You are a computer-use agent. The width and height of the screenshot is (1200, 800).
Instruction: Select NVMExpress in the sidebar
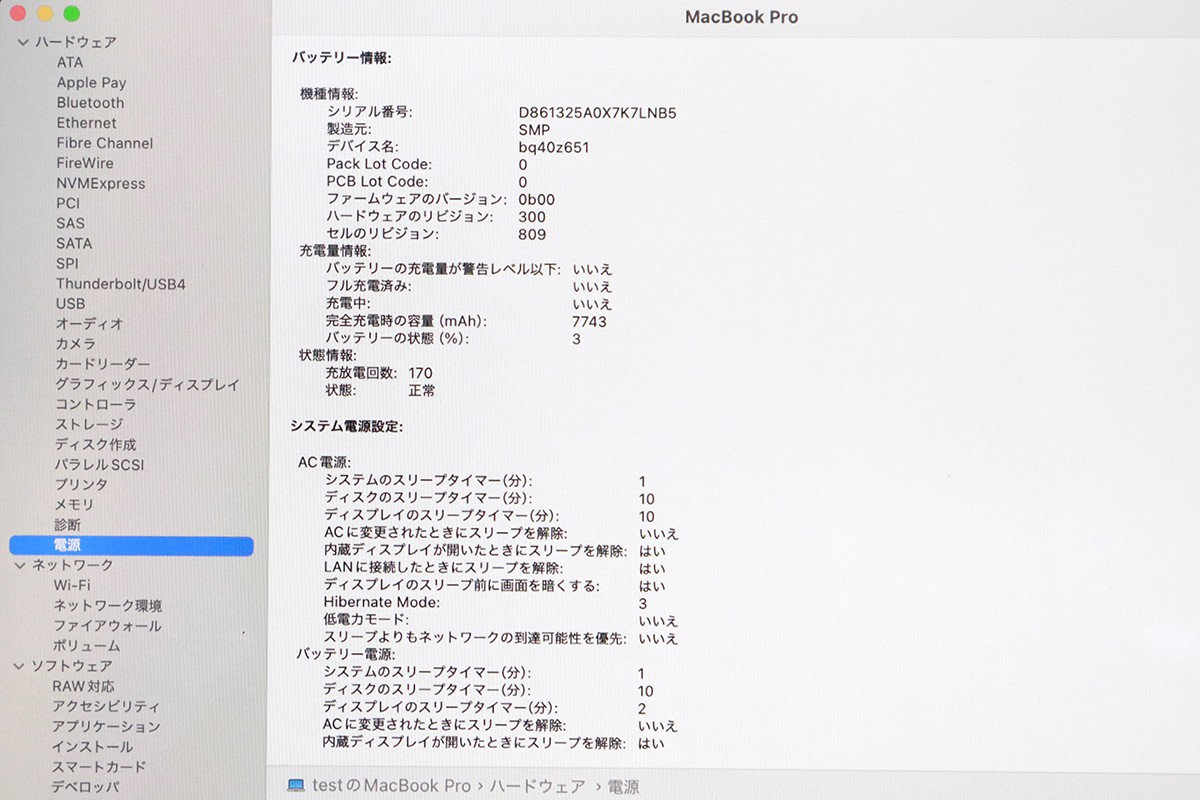100,183
